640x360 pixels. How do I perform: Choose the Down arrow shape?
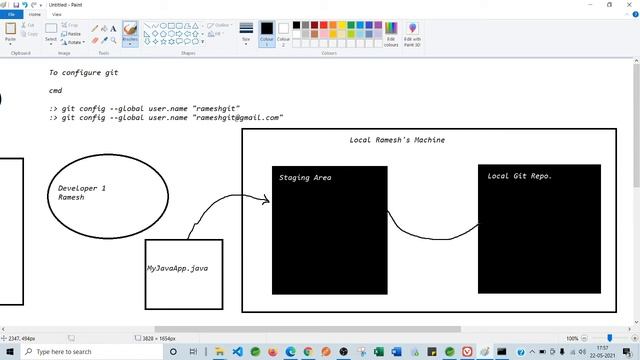pyautogui.click(x=147, y=42)
